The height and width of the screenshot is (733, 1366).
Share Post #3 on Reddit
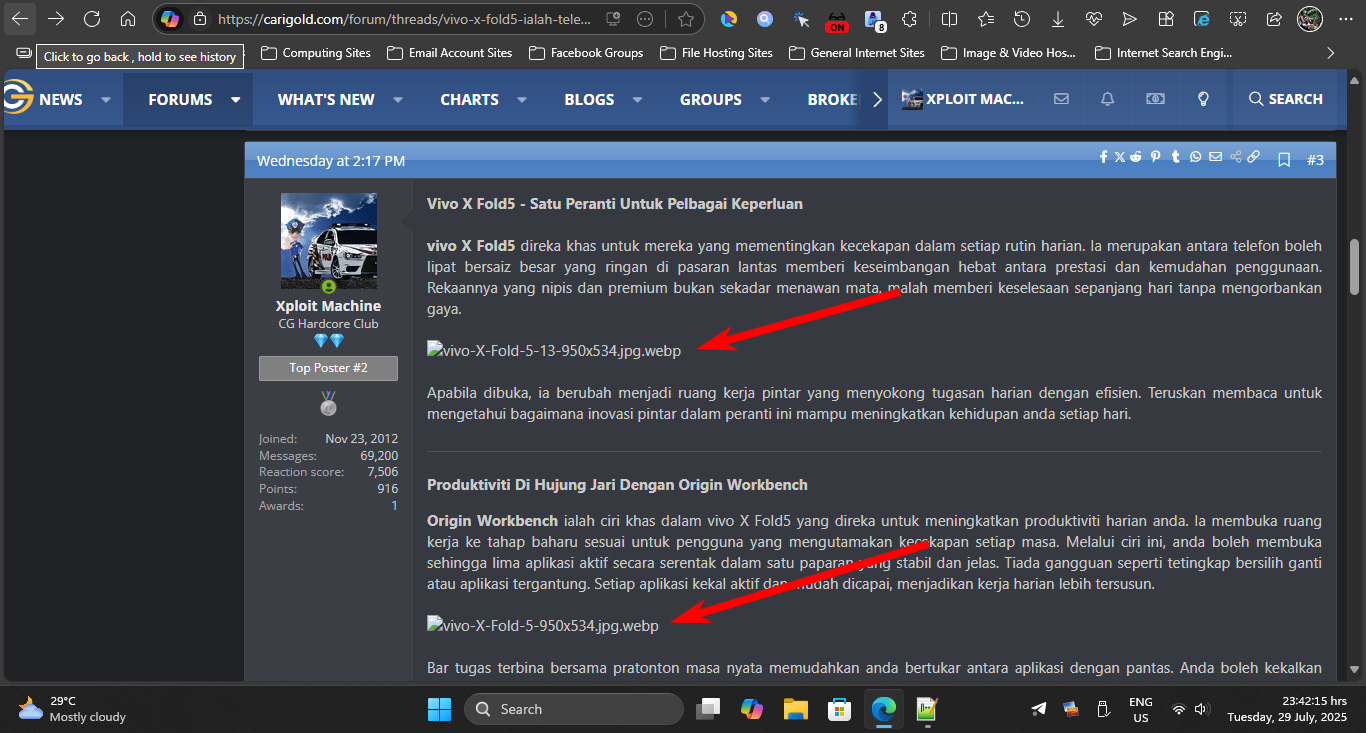[x=1137, y=157]
